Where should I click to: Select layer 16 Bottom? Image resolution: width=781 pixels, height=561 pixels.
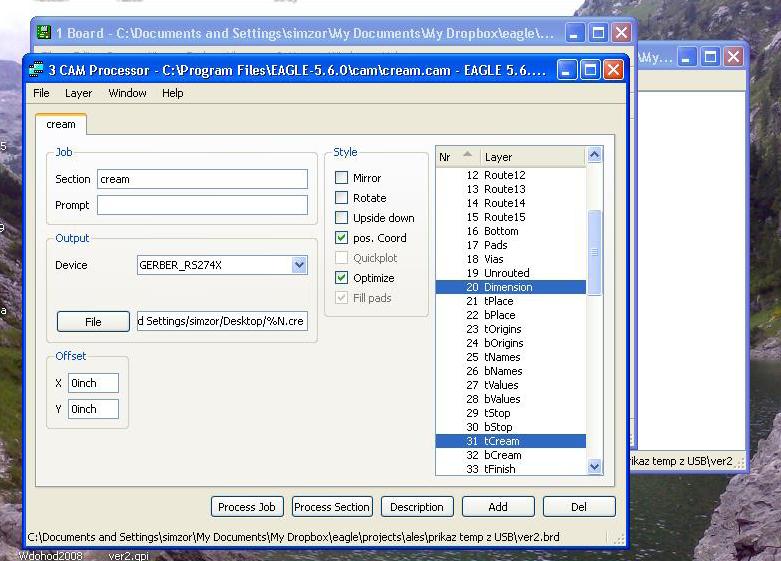[511, 231]
